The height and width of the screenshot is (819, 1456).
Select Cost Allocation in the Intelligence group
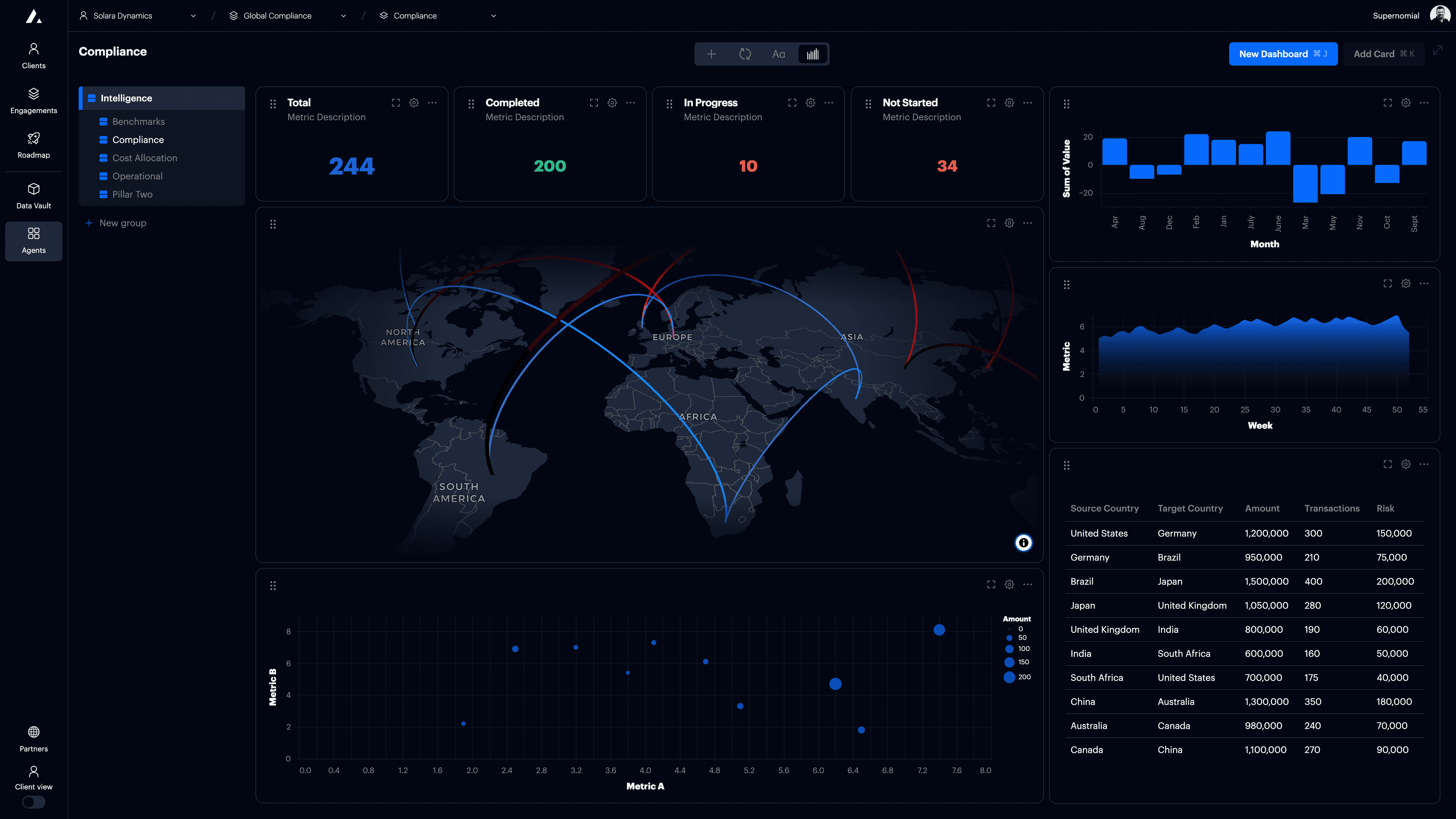(145, 158)
